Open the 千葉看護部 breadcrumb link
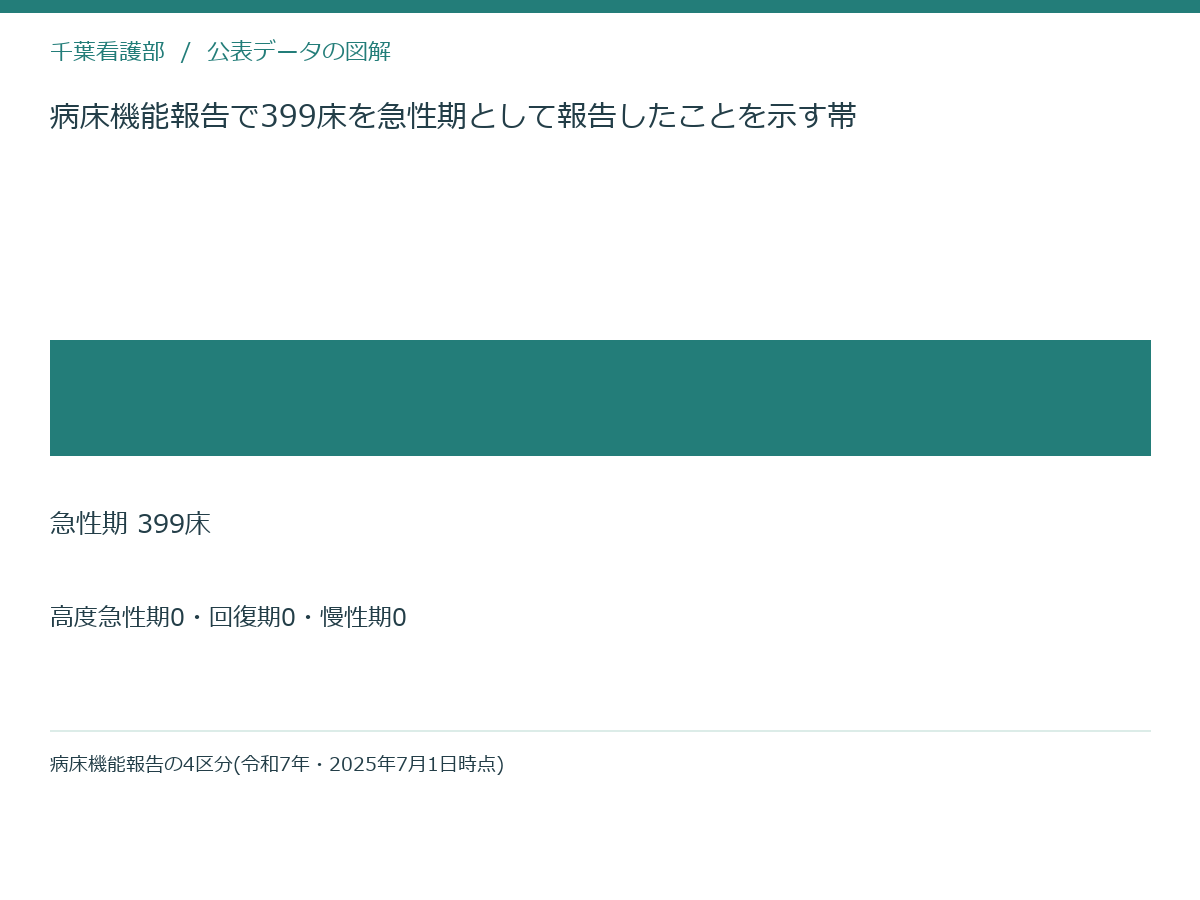The image size is (1200, 900). click(107, 52)
